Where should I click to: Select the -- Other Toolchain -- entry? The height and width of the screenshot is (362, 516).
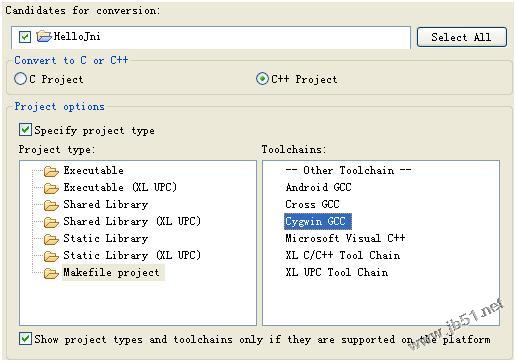tap(348, 170)
